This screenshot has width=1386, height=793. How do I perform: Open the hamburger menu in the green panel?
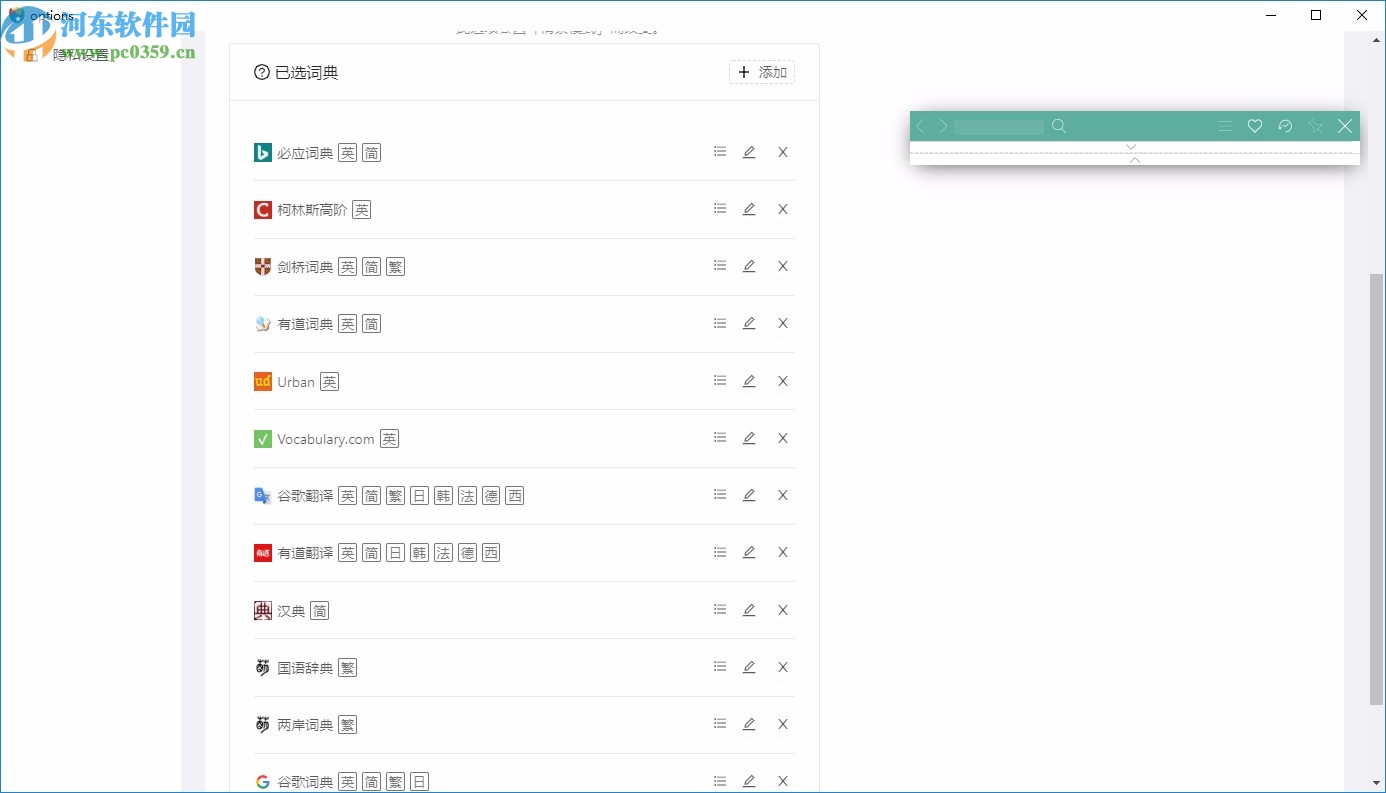1225,126
